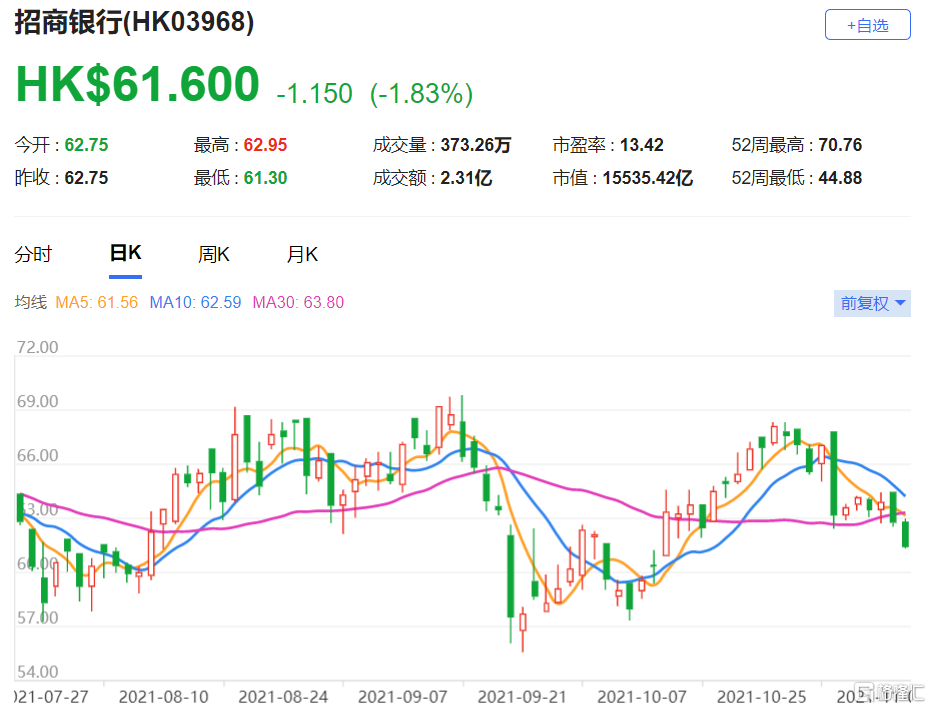
Task: Click the 2021-08-24 date axis label
Action: click(x=283, y=697)
